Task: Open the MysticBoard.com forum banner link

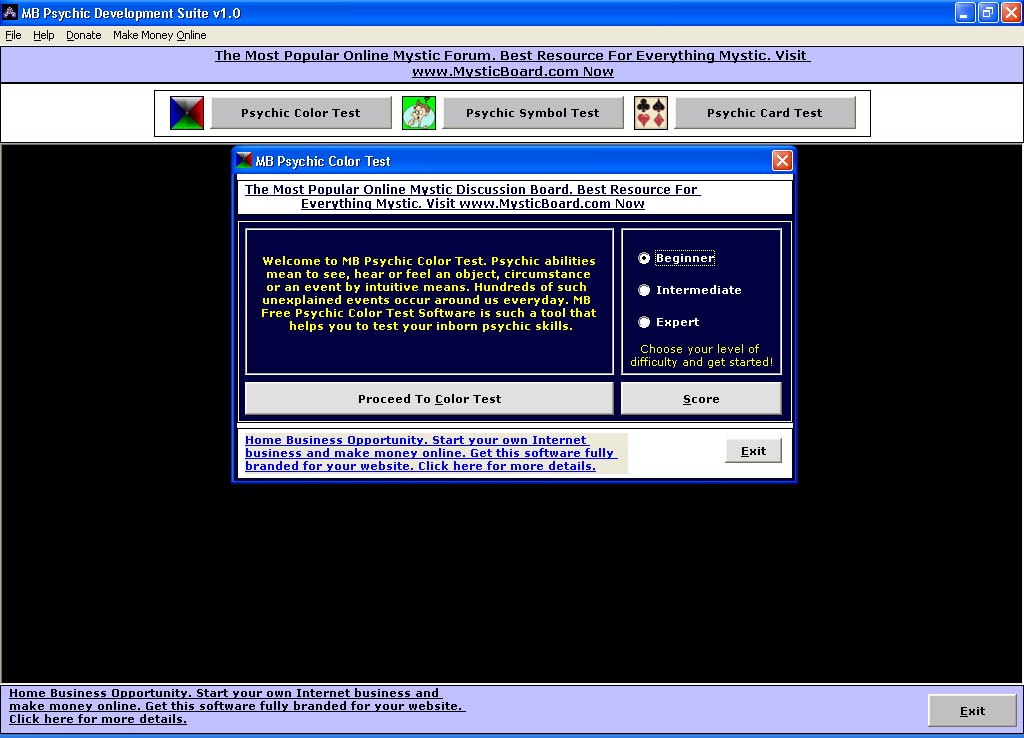Action: (x=513, y=63)
